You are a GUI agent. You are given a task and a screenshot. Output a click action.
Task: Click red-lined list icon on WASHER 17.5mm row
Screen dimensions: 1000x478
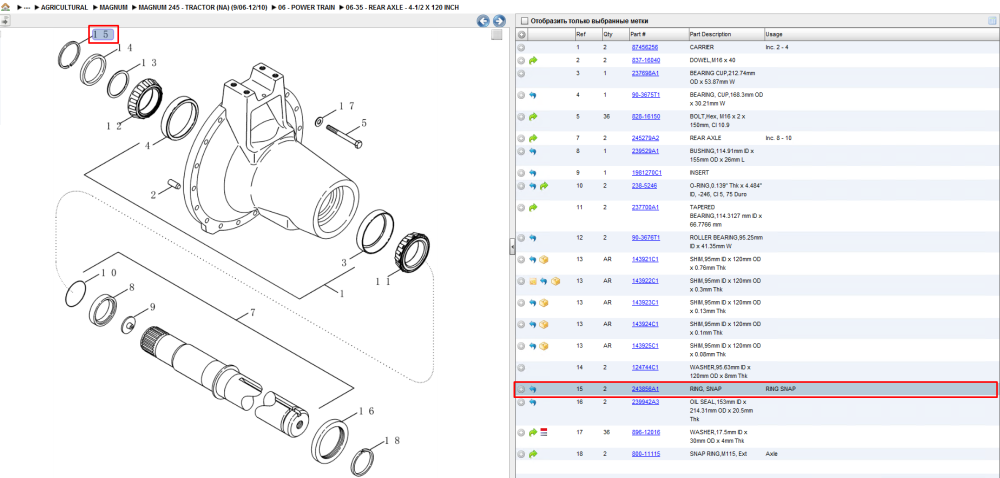tap(544, 432)
